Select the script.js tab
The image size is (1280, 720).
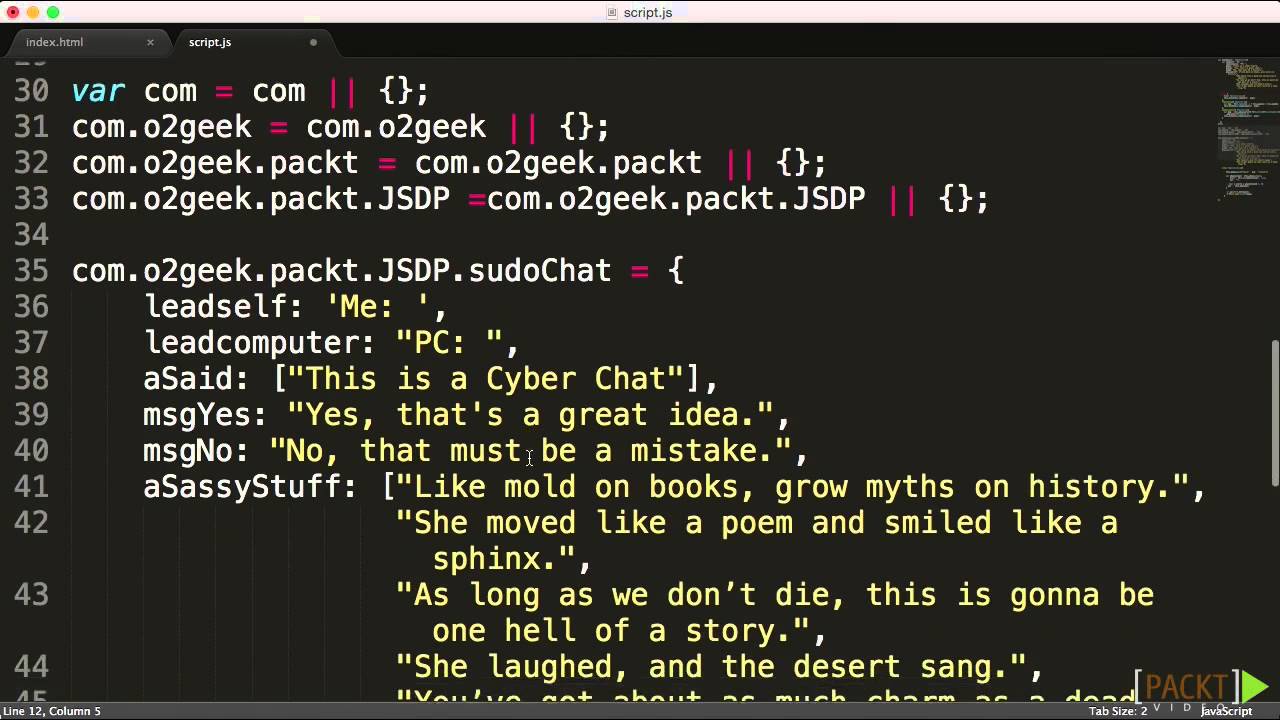pyautogui.click(x=210, y=42)
